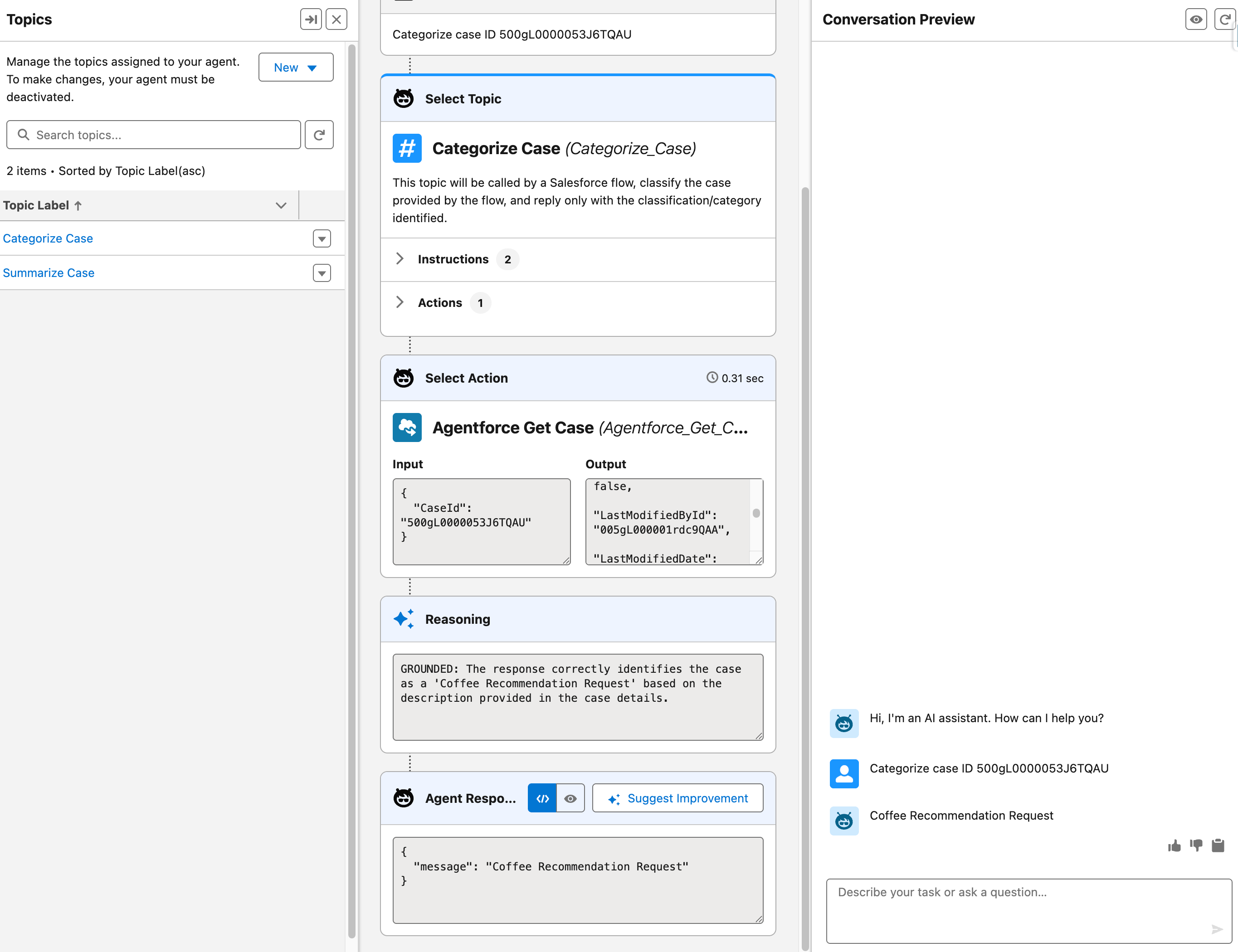The image size is (1238, 952).
Task: Click the '2 items' sort summary text
Action: tap(106, 170)
